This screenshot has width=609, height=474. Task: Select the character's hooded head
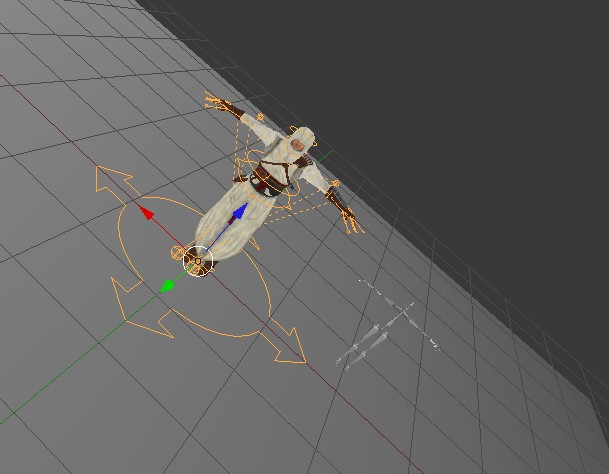300,140
